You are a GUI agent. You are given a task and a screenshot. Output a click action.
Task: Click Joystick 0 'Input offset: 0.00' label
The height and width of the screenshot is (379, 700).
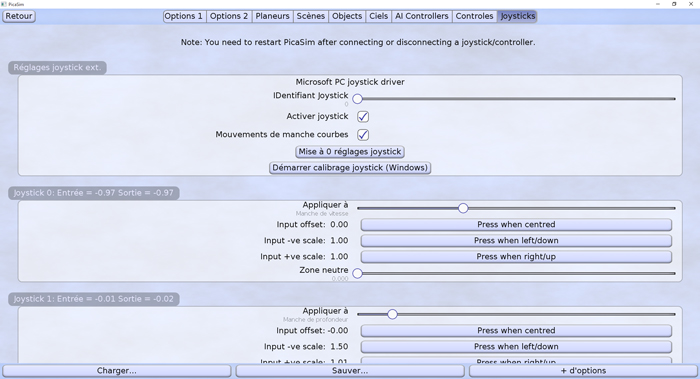pyautogui.click(x=312, y=225)
